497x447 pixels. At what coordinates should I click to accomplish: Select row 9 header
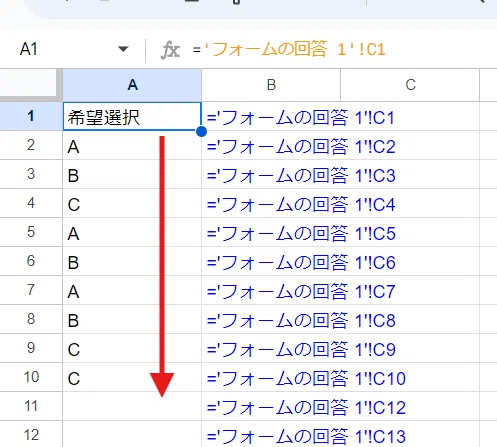click(31, 348)
